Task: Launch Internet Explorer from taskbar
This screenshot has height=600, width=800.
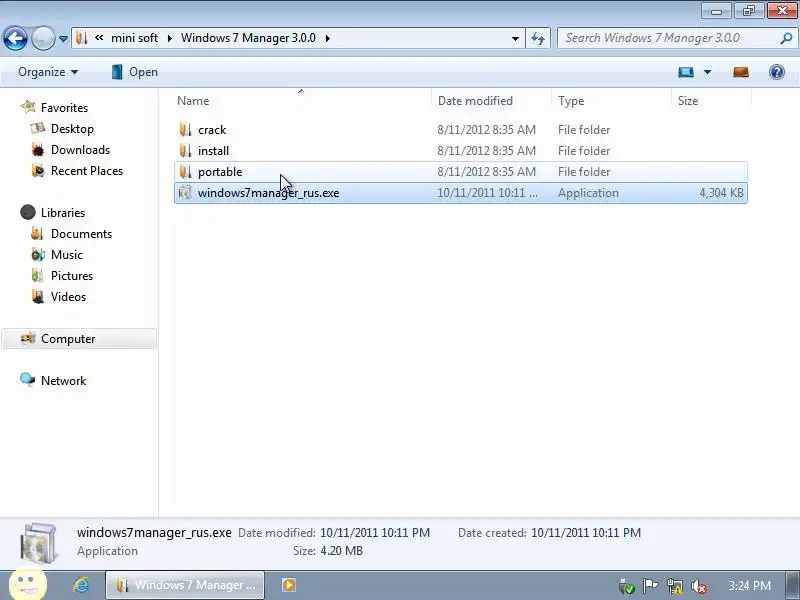Action: tap(81, 585)
